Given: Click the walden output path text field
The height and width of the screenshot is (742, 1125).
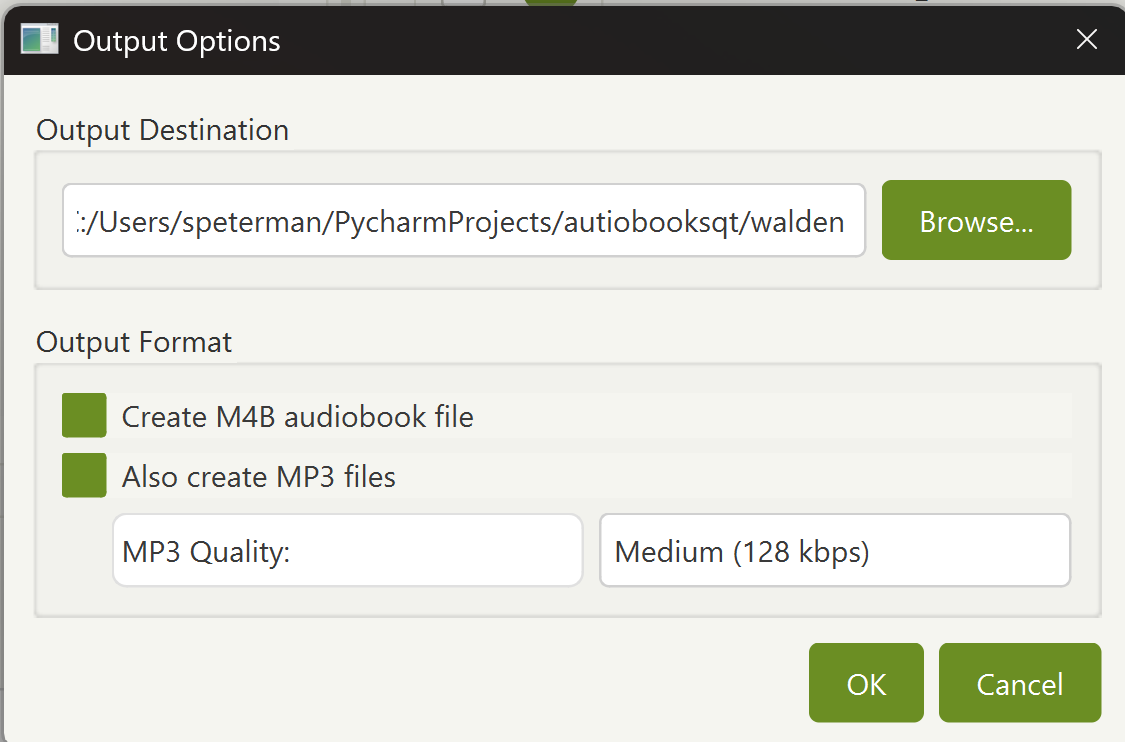Looking at the screenshot, I should point(463,221).
